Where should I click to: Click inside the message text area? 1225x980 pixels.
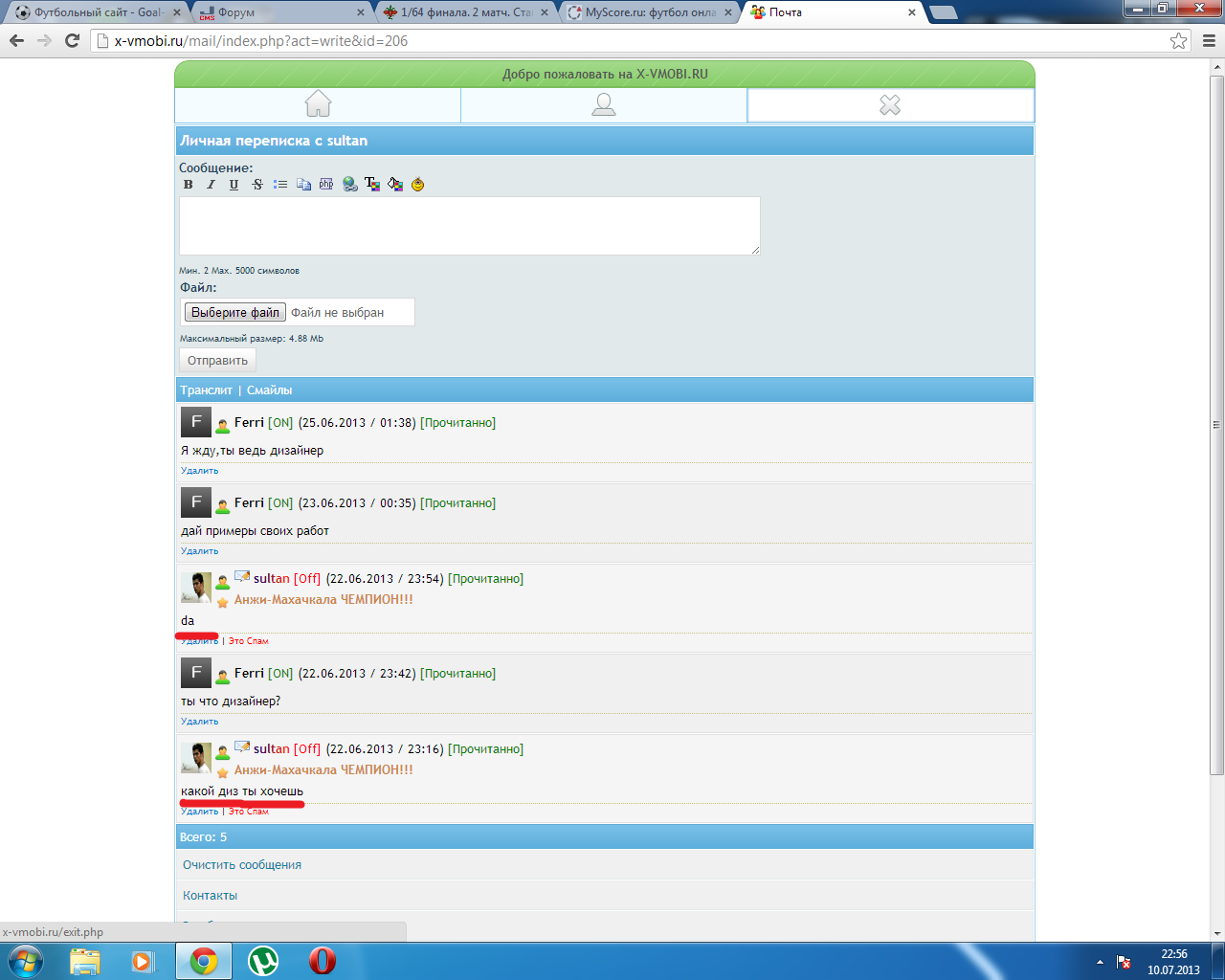[x=470, y=226]
